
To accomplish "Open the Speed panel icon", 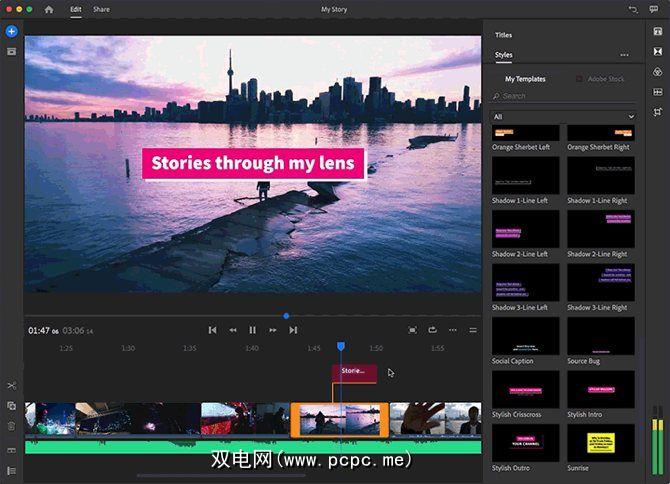I will pos(658,92).
